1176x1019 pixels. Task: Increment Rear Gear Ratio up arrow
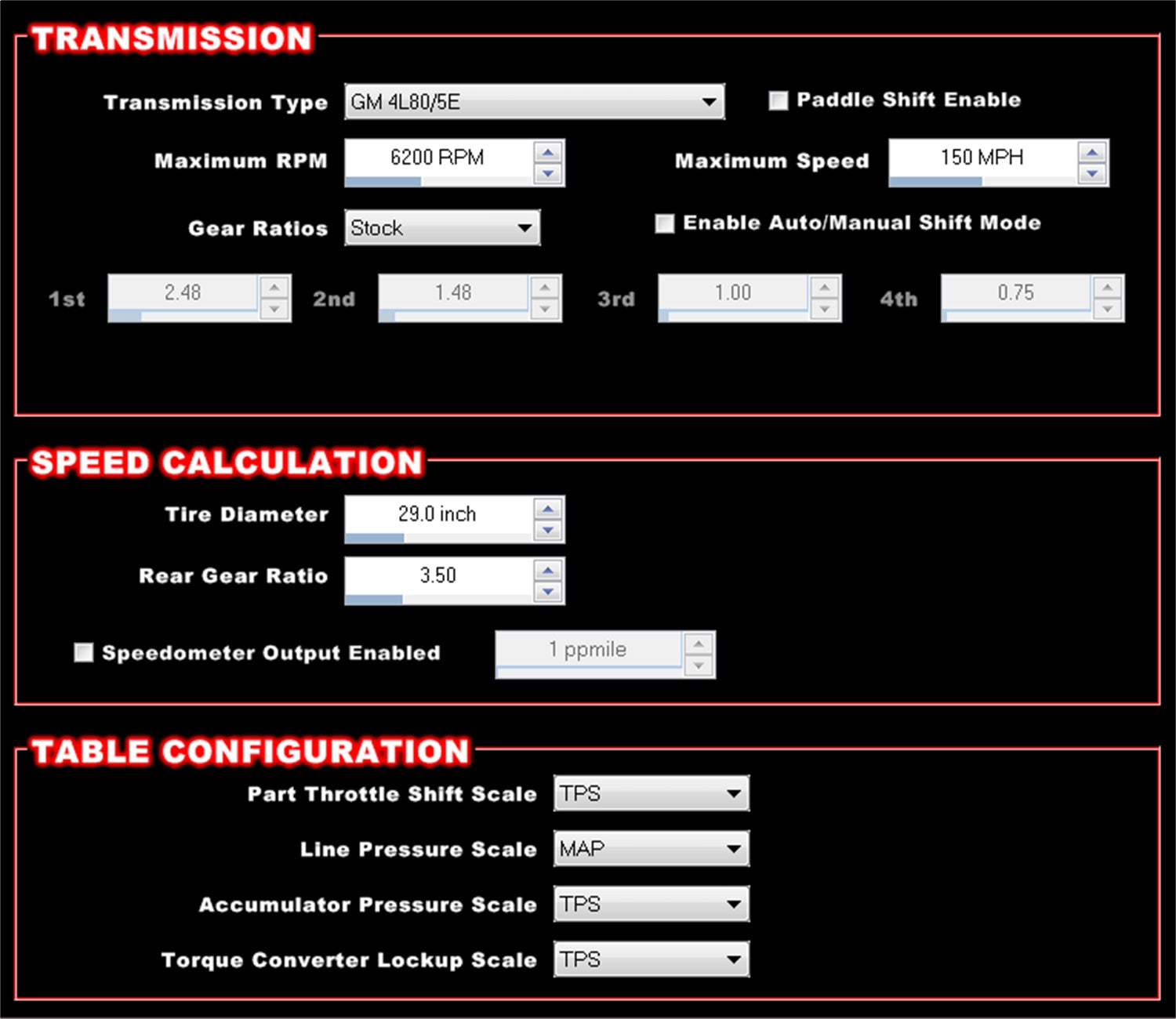tap(548, 571)
